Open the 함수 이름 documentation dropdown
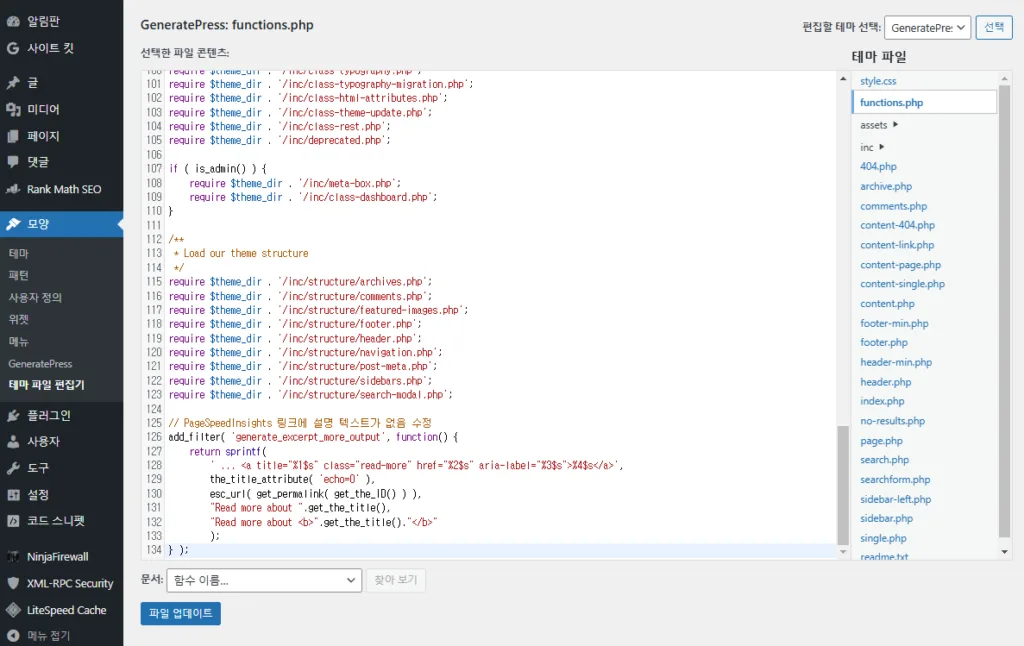Image resolution: width=1024 pixels, height=646 pixels. click(x=264, y=580)
